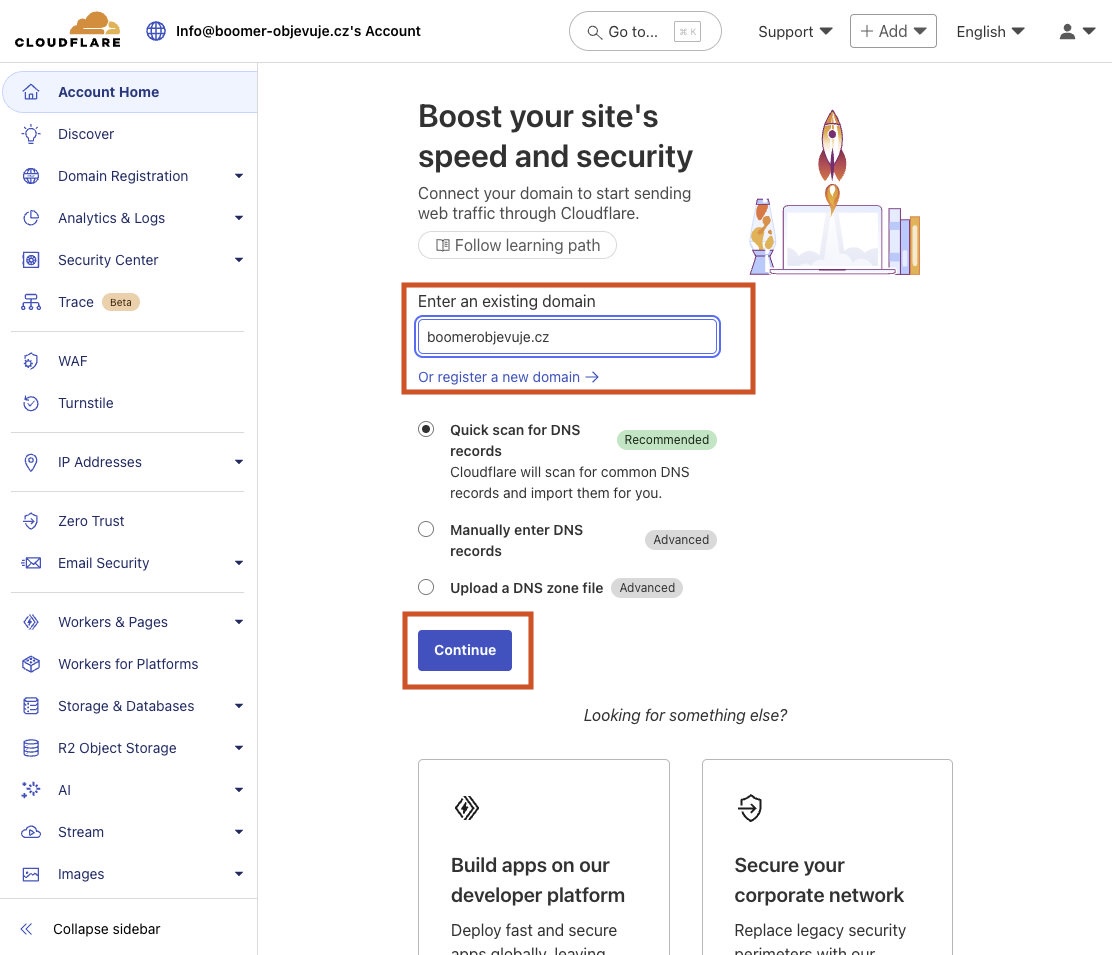The width and height of the screenshot is (1112, 955).
Task: Click the Discover lightbulb icon
Action: coord(31,134)
